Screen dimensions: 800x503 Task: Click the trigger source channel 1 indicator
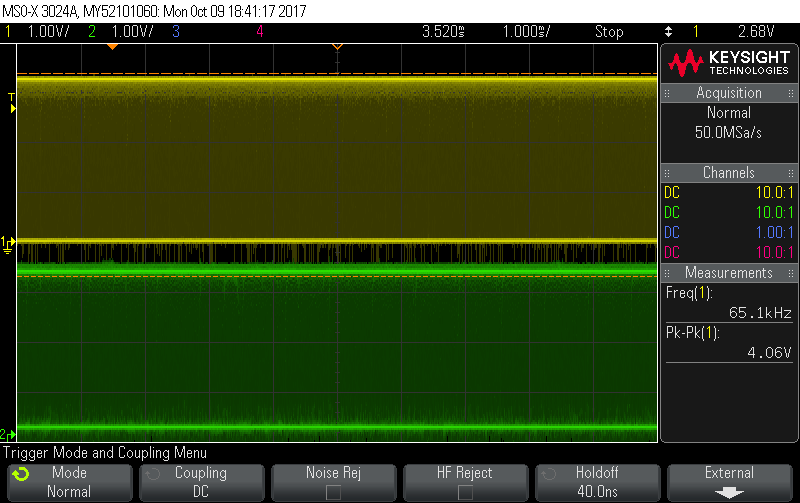[x=695, y=32]
